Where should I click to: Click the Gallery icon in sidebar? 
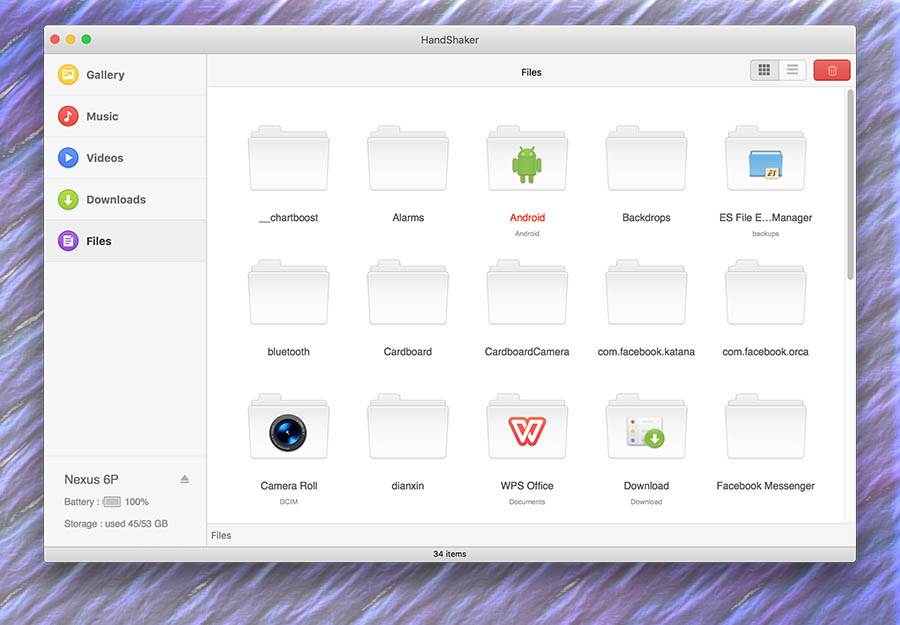[x=68, y=75]
